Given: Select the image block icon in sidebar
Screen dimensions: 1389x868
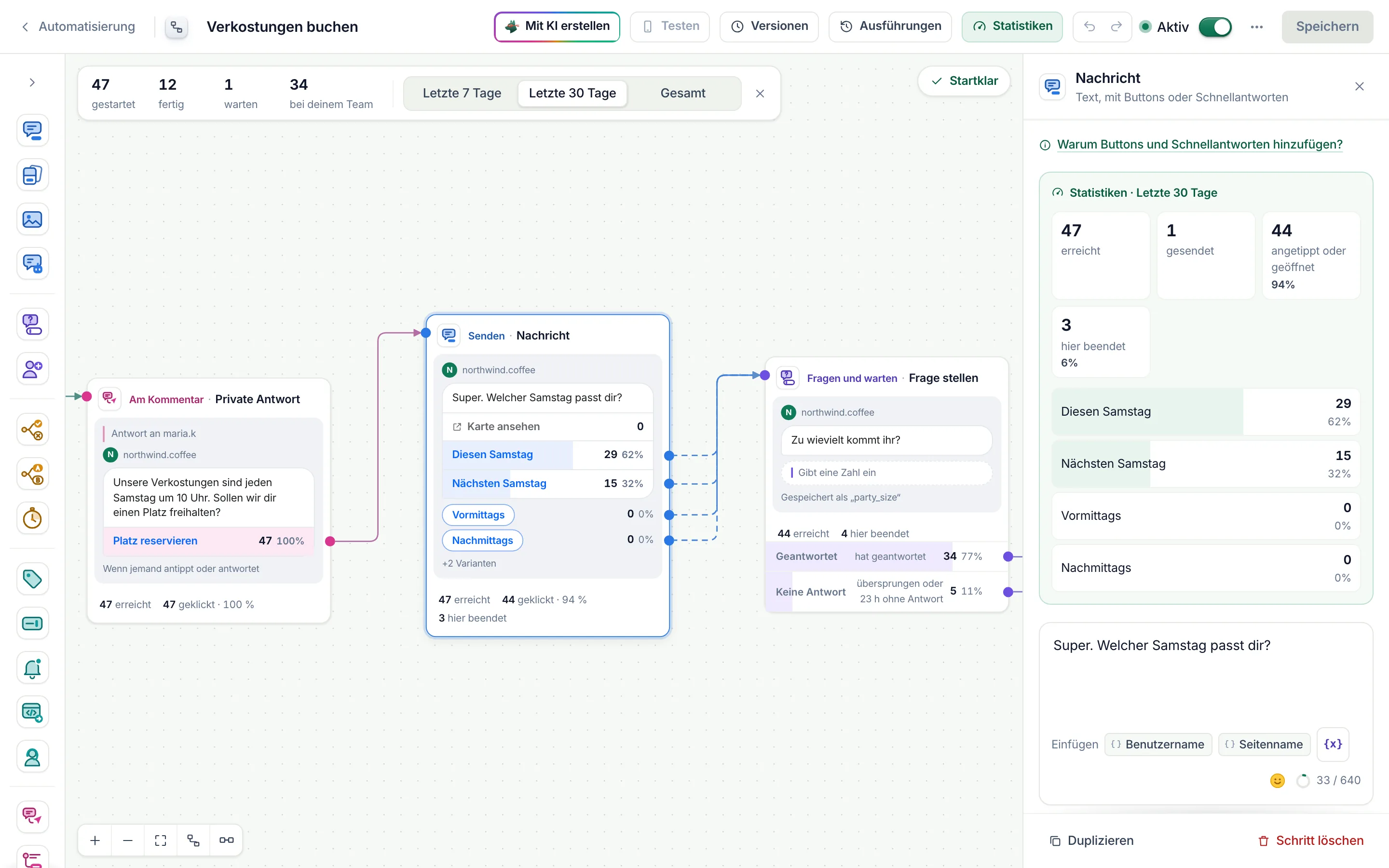Looking at the screenshot, I should pos(32,219).
